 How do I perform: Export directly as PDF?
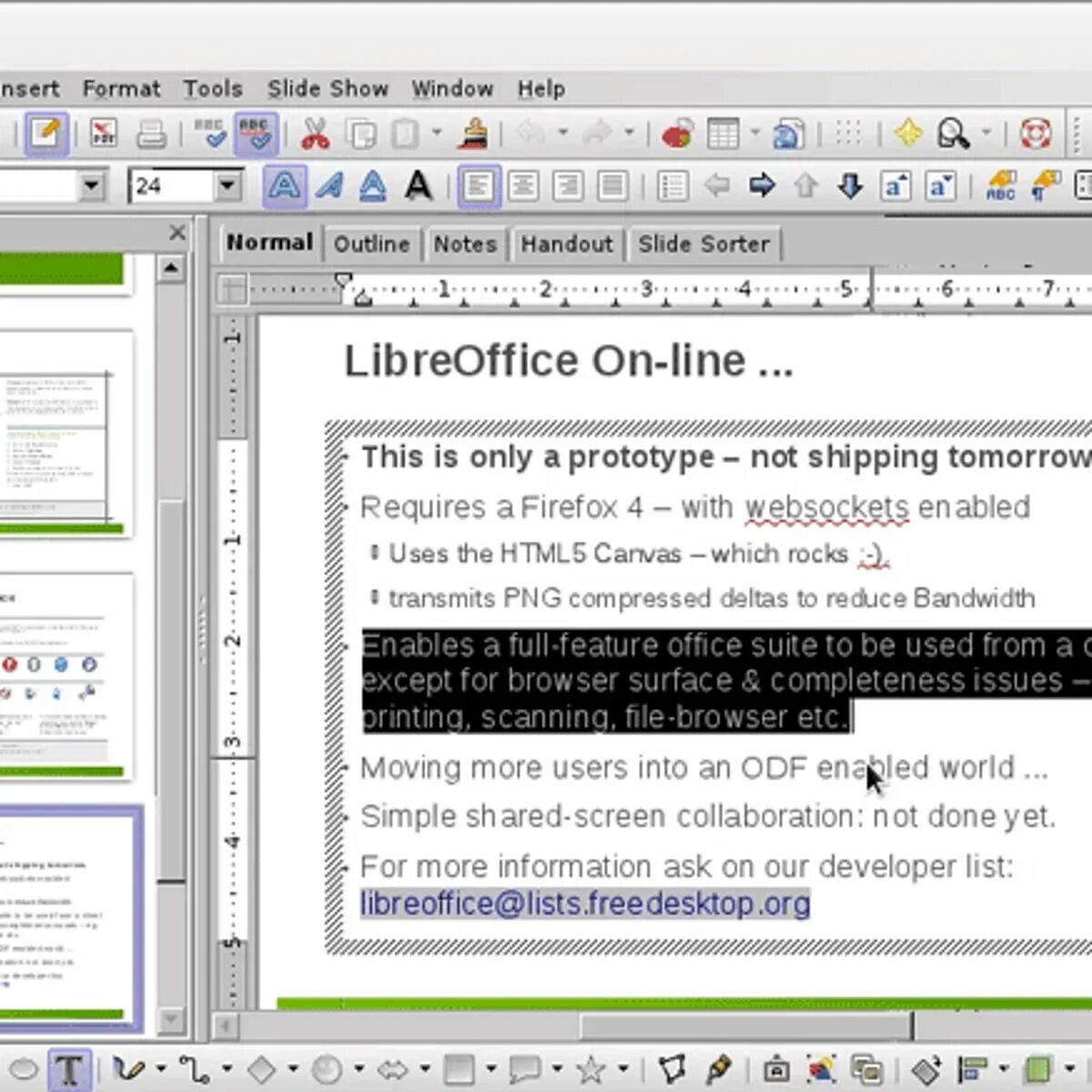click(103, 134)
